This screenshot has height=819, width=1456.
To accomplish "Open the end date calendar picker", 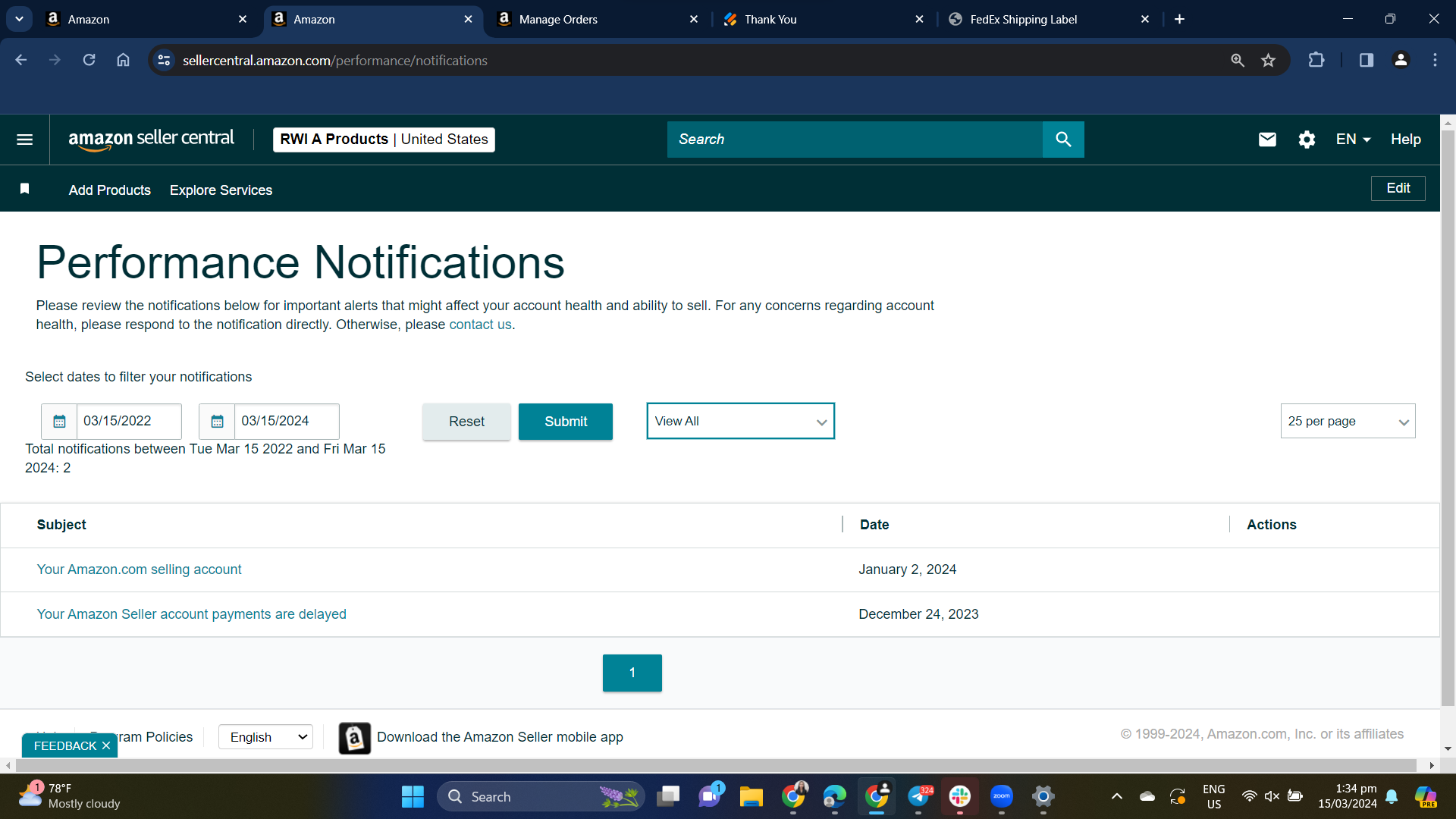I will [x=217, y=422].
